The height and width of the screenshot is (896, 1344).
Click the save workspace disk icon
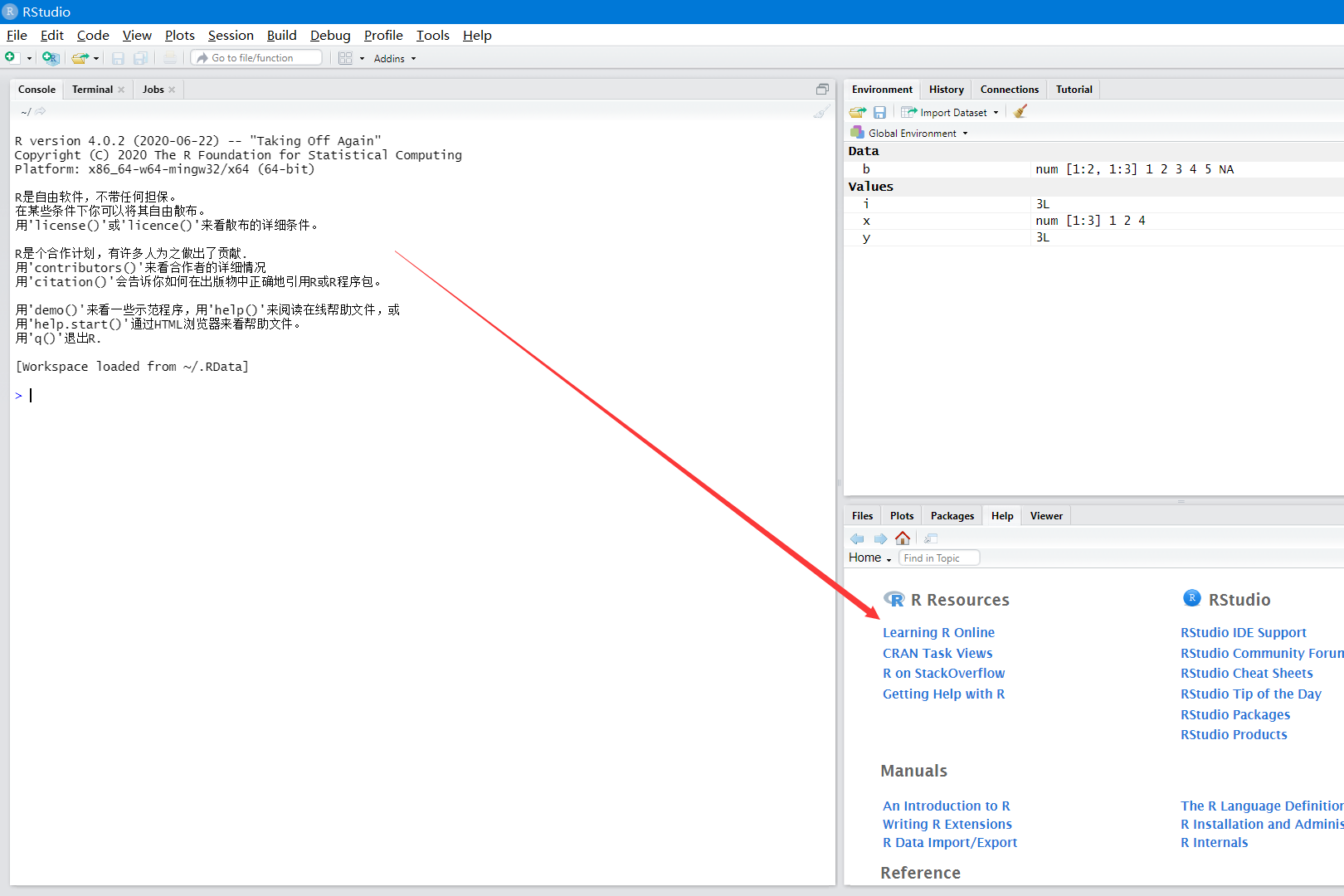[x=880, y=112]
